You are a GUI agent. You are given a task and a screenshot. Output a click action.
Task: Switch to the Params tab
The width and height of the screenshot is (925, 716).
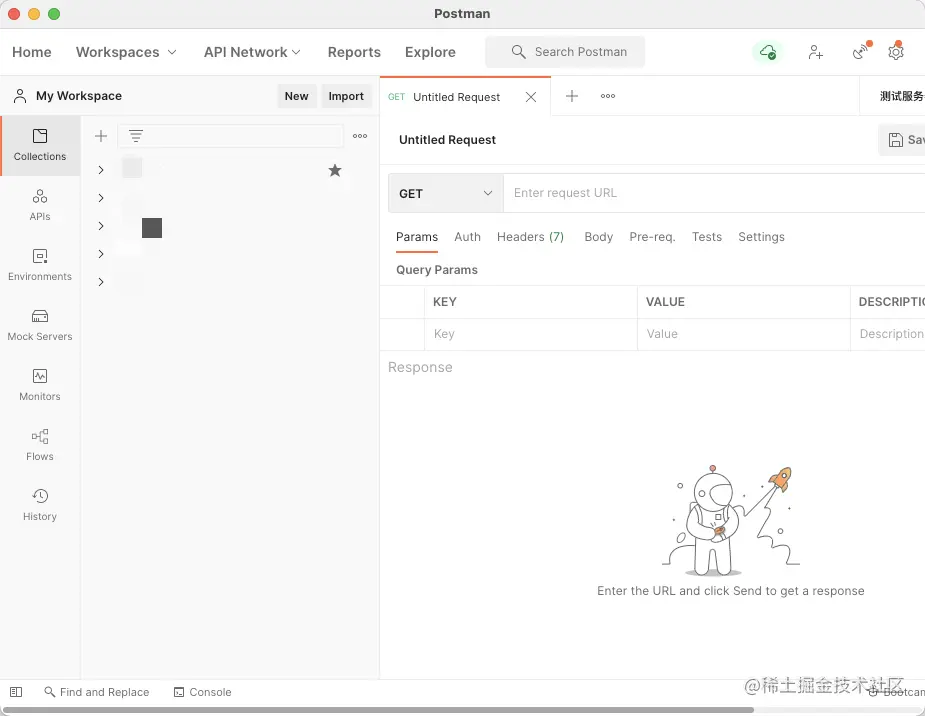click(x=416, y=237)
